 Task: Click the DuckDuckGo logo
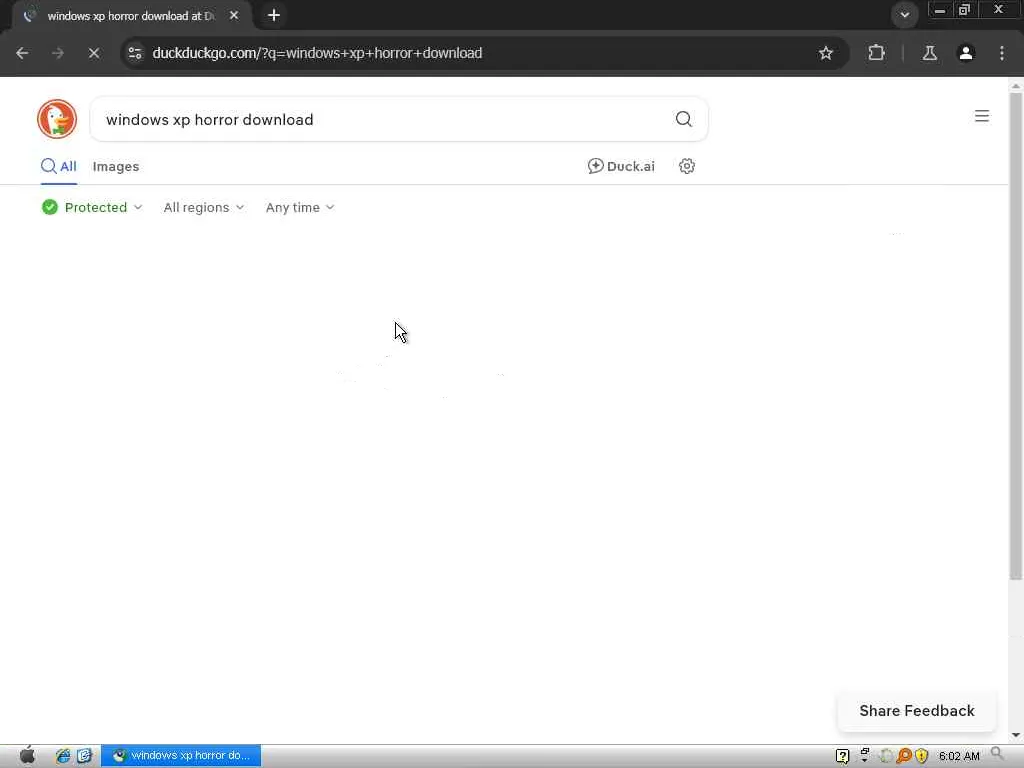(x=57, y=119)
